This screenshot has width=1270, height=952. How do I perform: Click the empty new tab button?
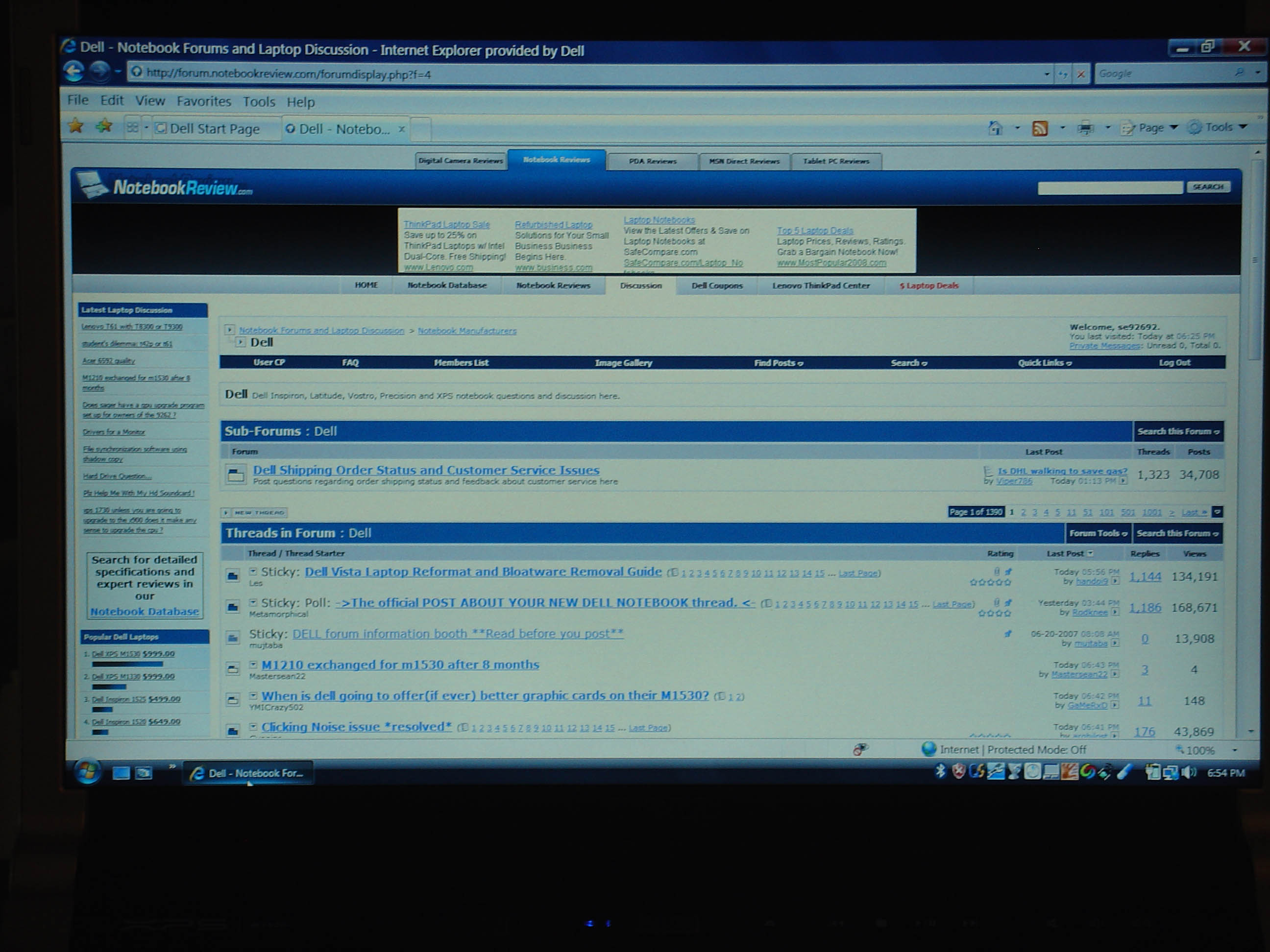click(421, 129)
